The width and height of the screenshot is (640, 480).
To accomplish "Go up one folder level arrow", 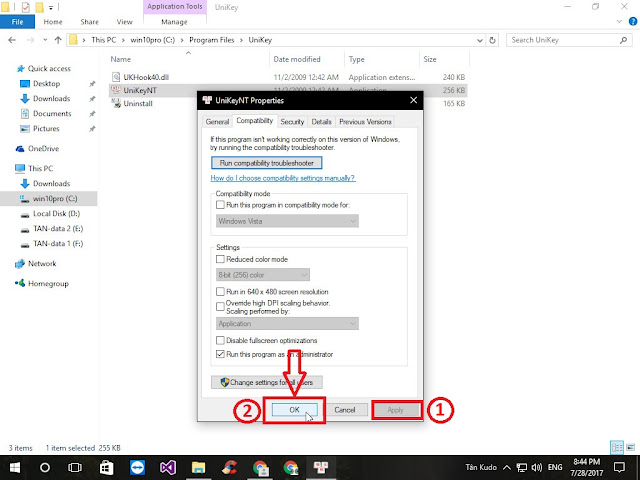I will click(58, 40).
